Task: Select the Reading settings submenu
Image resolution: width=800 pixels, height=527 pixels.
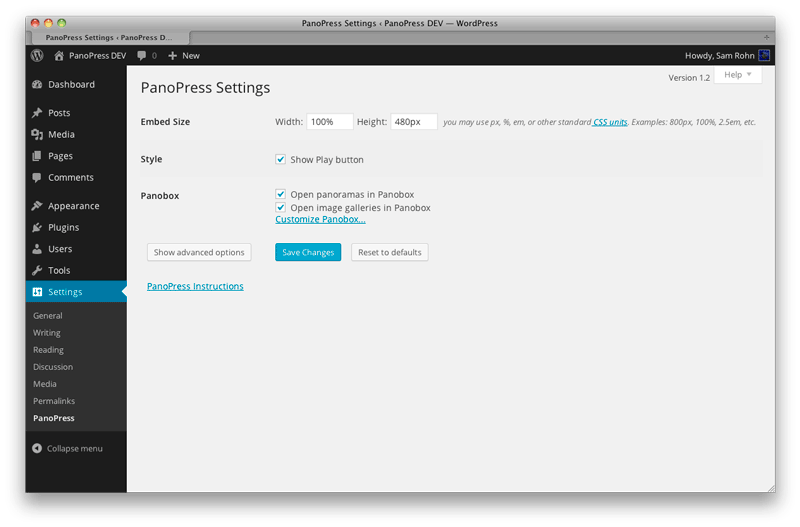Action: pyautogui.click(x=48, y=350)
